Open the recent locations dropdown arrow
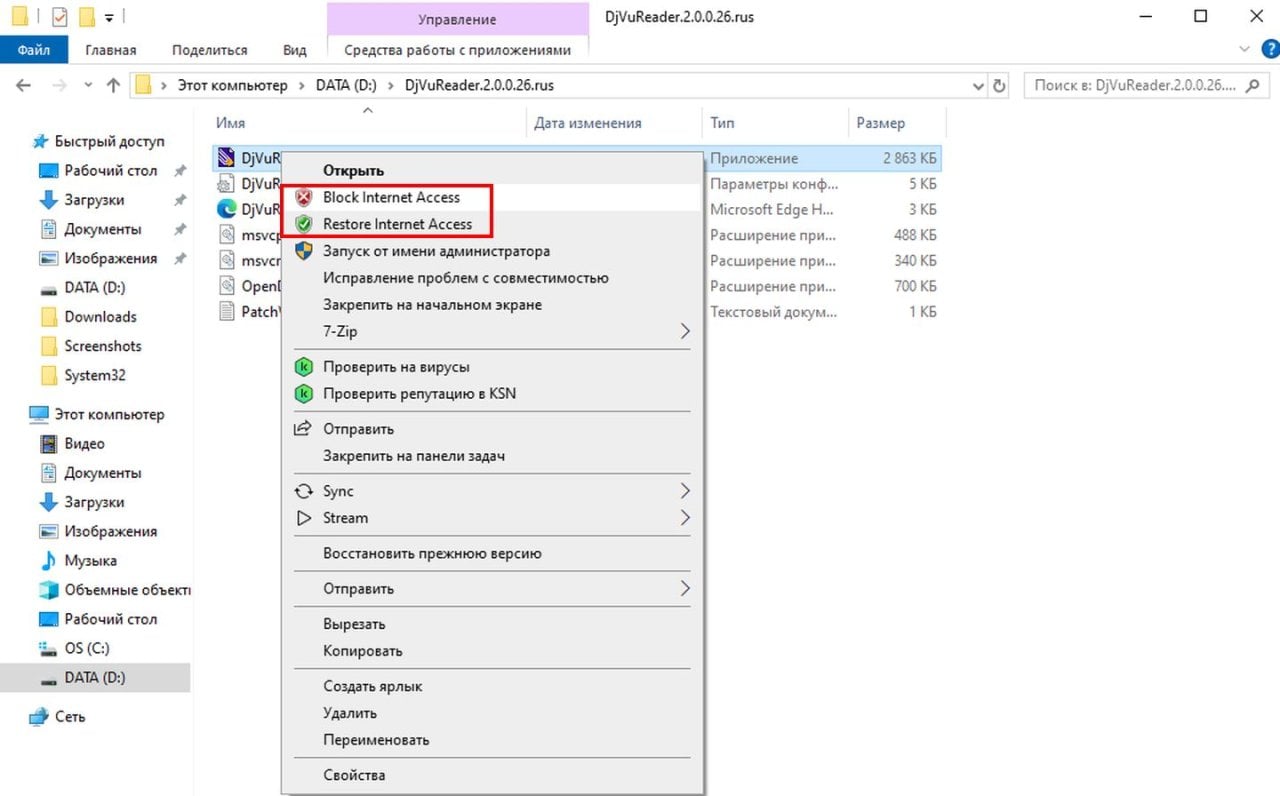 tap(88, 86)
